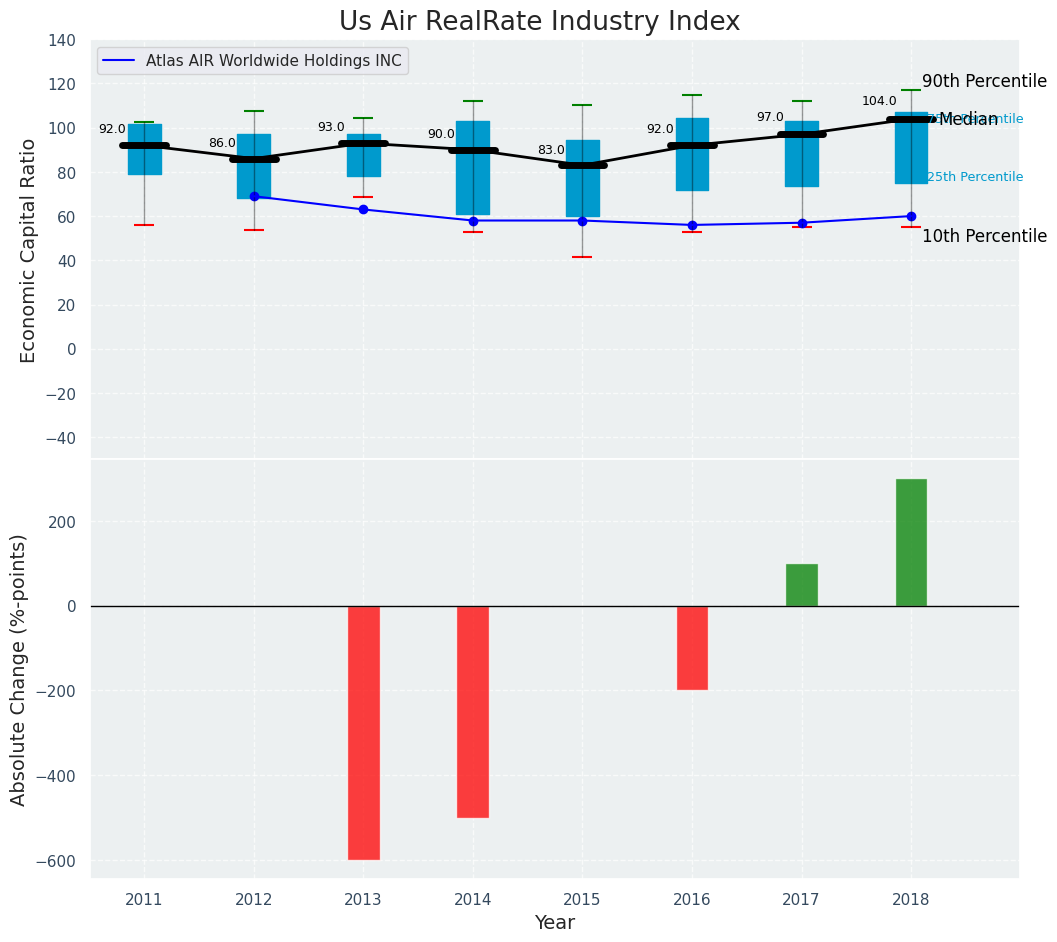Click the x-axis tick '2015'
The height and width of the screenshot is (942, 1057).
pos(582,899)
